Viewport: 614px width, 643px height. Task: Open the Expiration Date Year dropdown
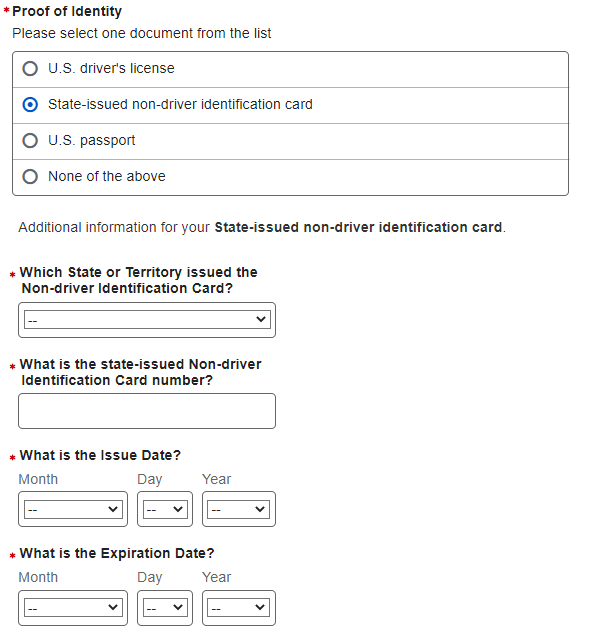[238, 607]
